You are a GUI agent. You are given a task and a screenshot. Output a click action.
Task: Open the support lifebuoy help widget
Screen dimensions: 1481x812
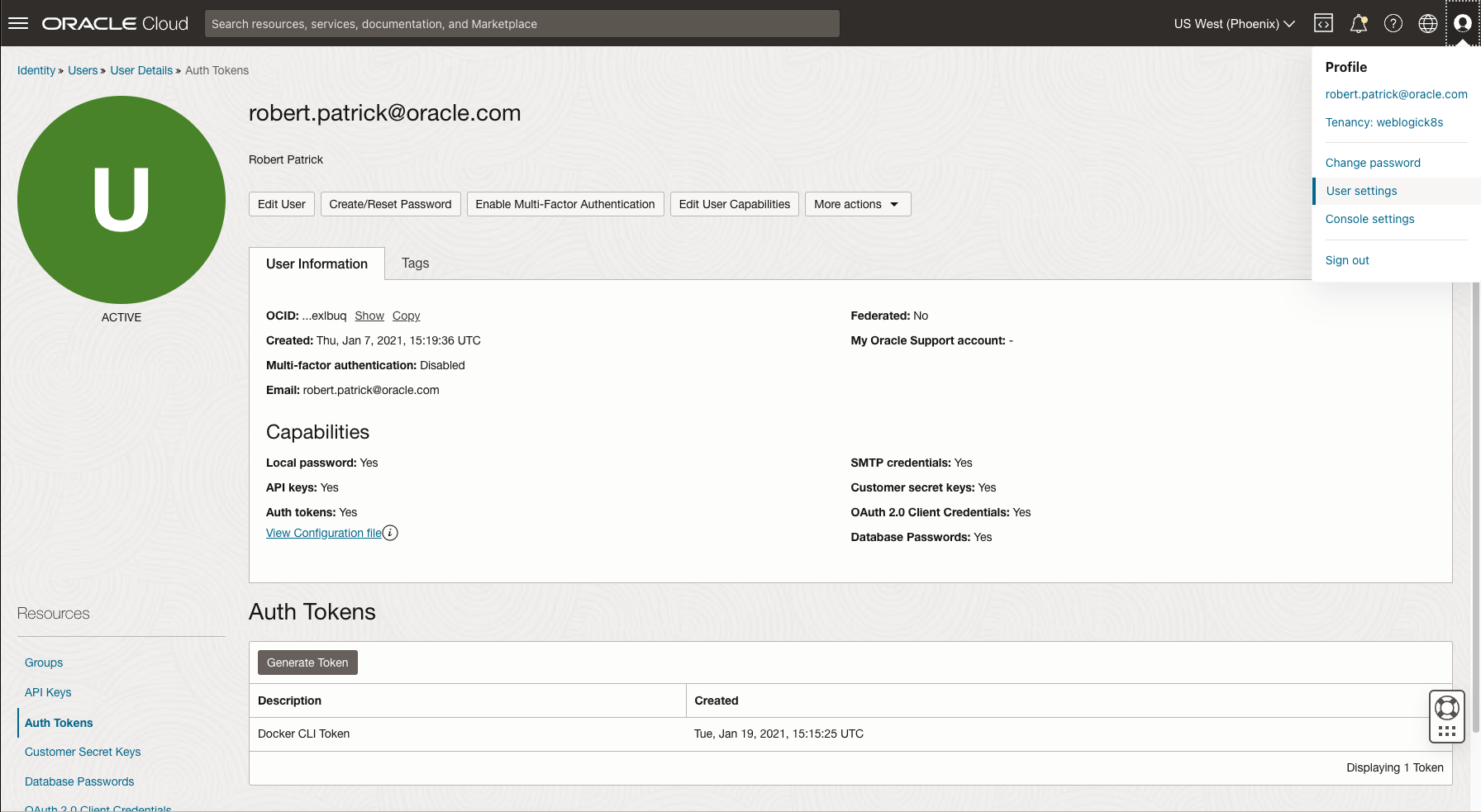(x=1447, y=708)
